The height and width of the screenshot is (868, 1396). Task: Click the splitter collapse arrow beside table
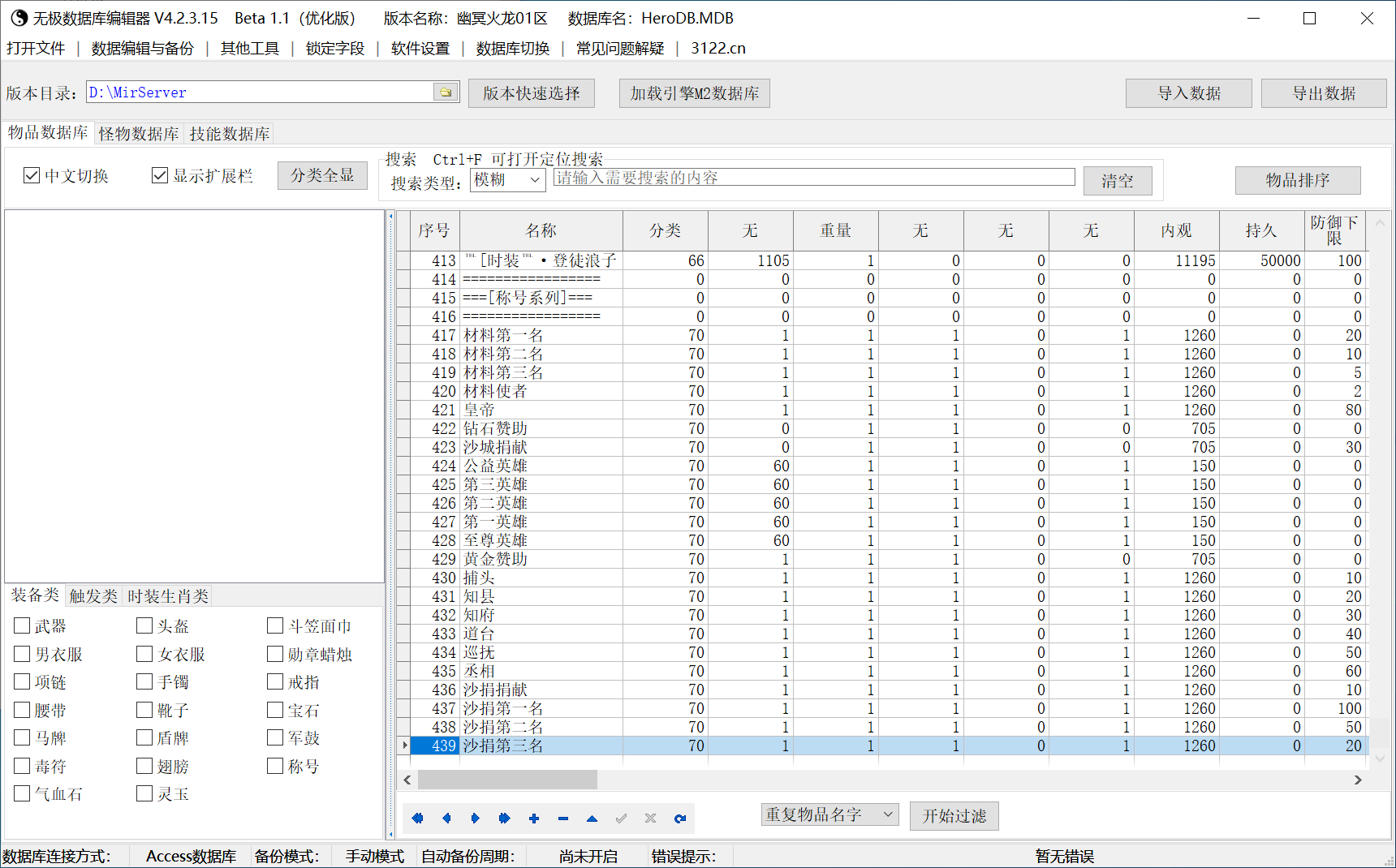391,217
